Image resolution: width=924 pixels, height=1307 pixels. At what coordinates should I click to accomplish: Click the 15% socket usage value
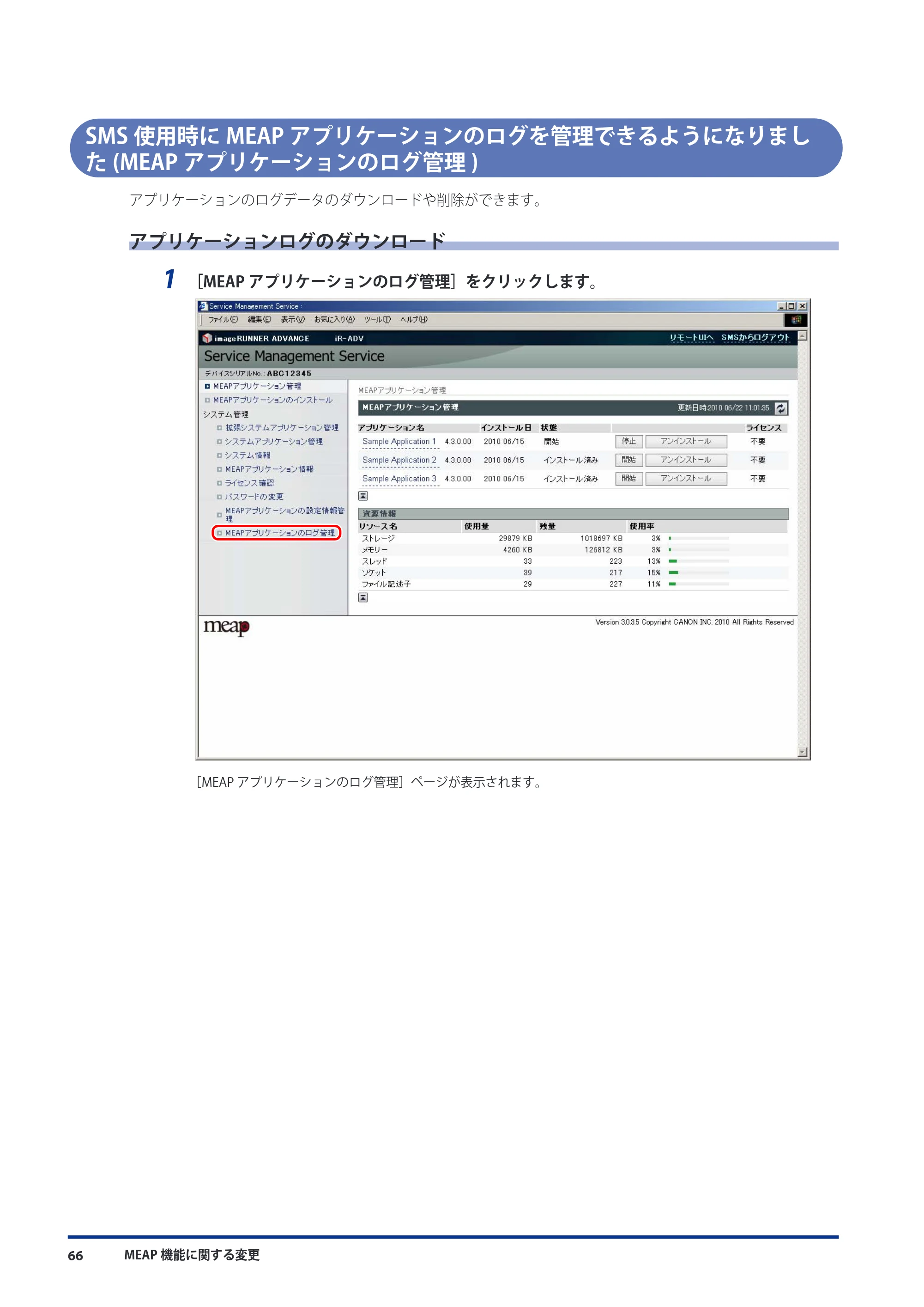(653, 573)
